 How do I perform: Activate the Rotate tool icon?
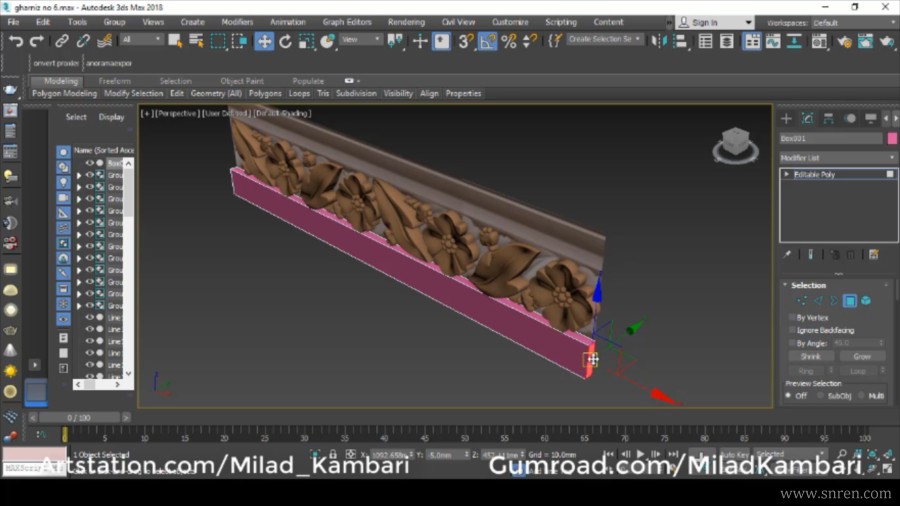pos(285,41)
